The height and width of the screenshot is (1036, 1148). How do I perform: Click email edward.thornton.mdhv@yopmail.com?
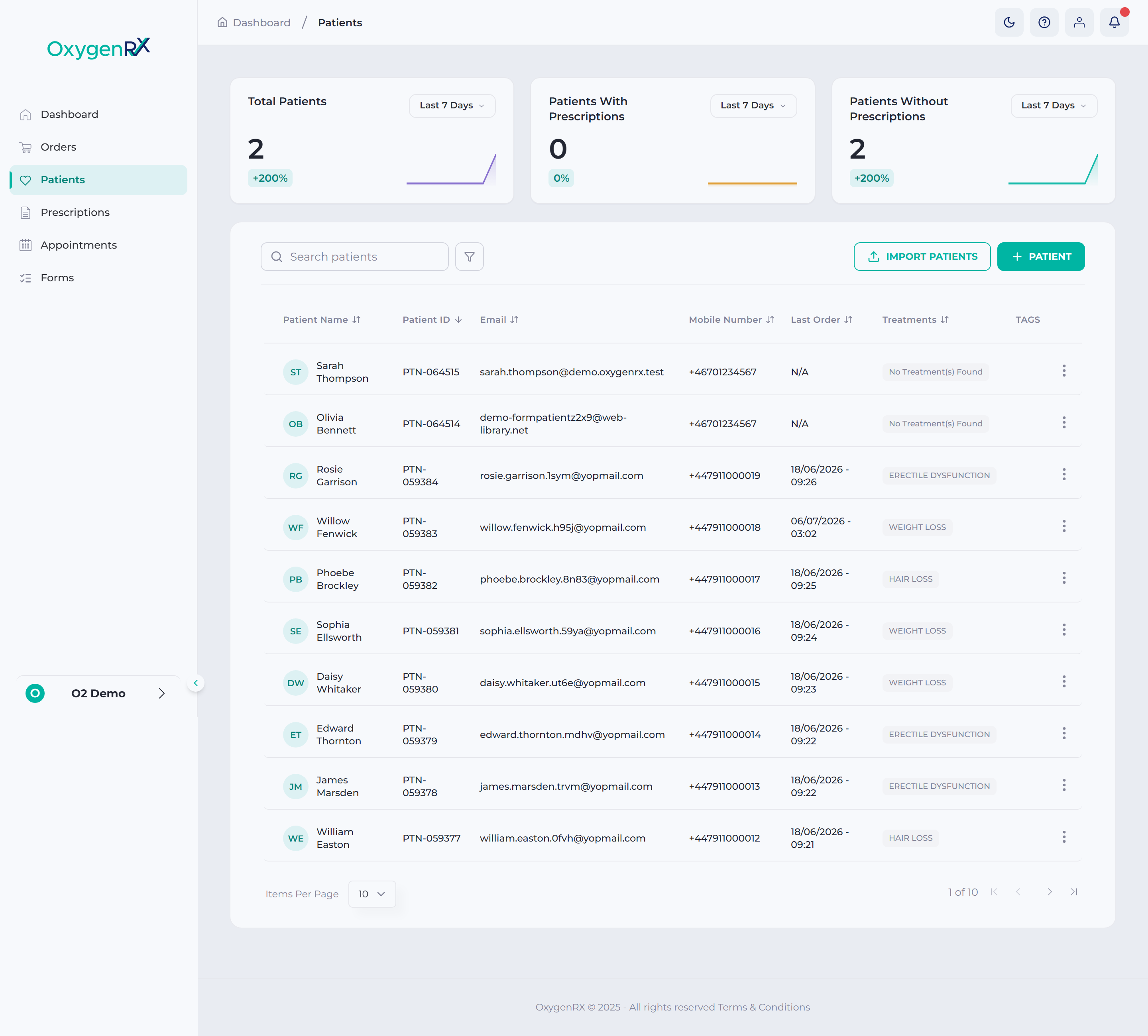[572, 734]
